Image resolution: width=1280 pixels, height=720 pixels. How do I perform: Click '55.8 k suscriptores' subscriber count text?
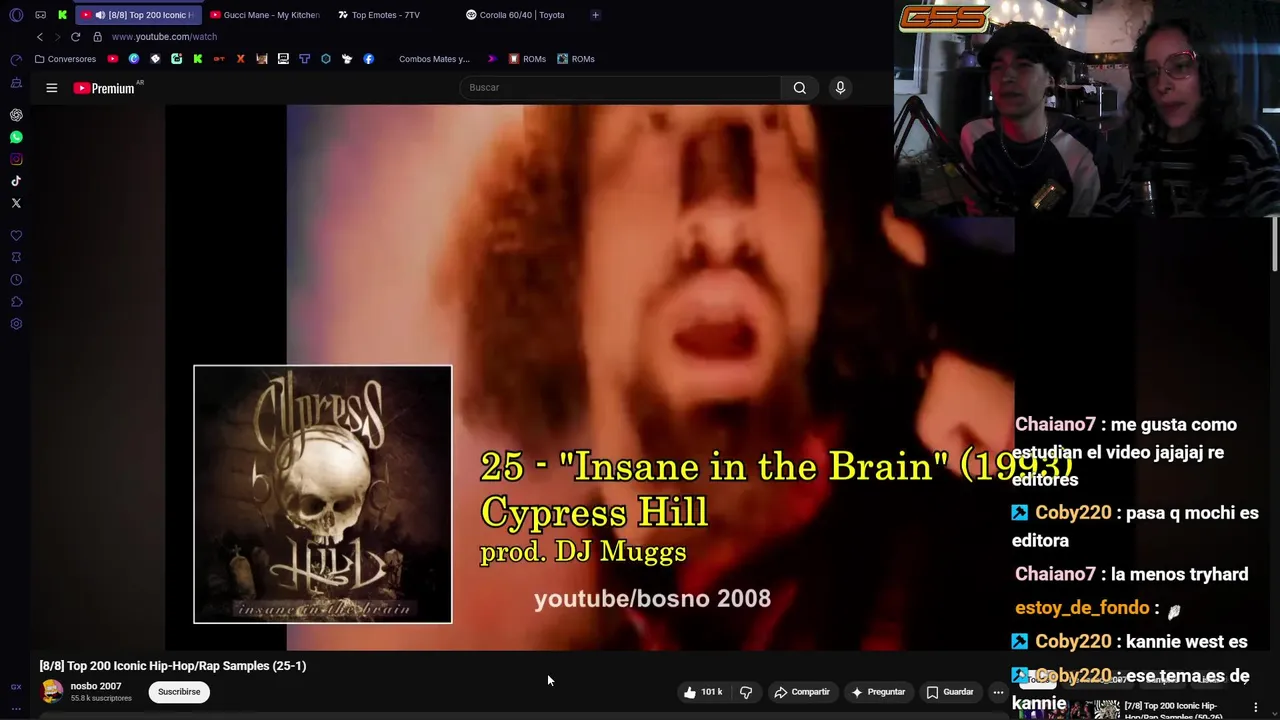pos(101,698)
